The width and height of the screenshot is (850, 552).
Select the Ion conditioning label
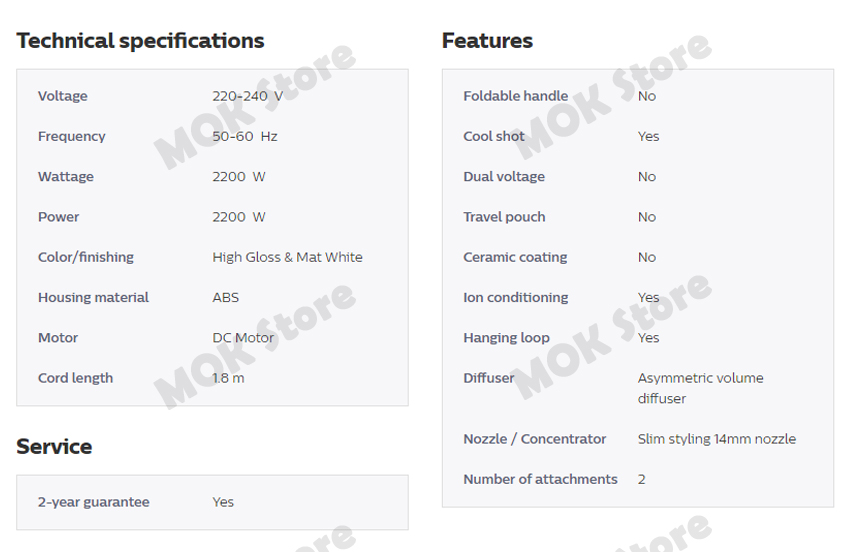click(x=515, y=297)
